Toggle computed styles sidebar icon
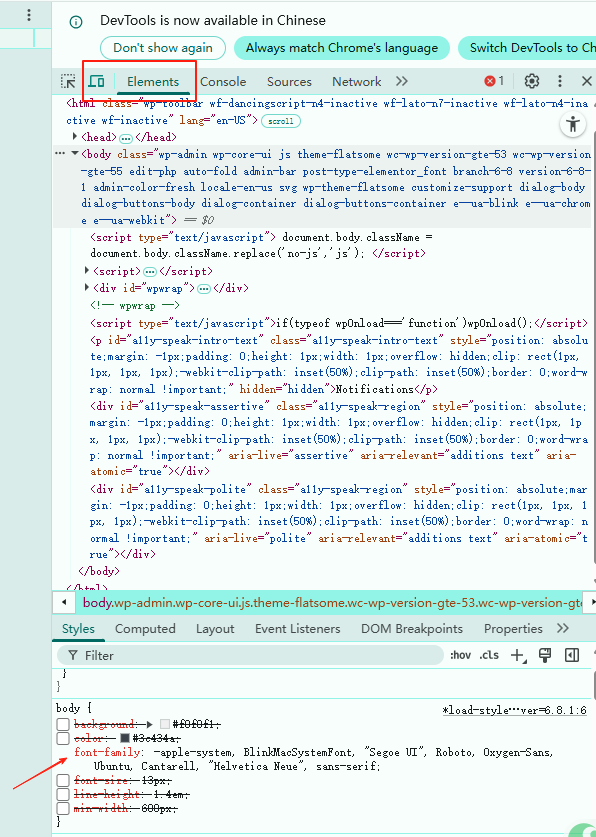This screenshot has width=596, height=837. [x=572, y=655]
